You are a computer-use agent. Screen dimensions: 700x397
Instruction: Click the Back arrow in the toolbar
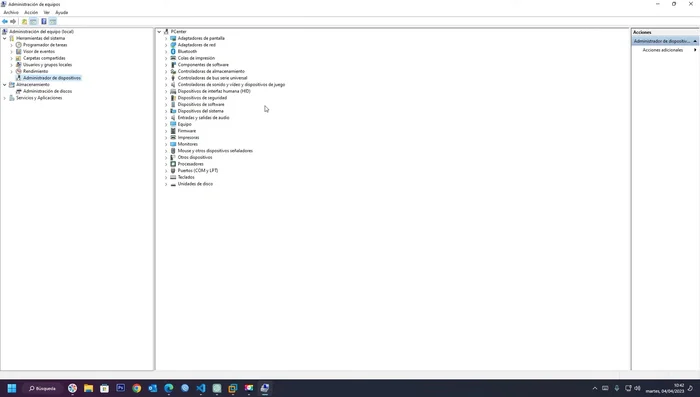click(4, 21)
